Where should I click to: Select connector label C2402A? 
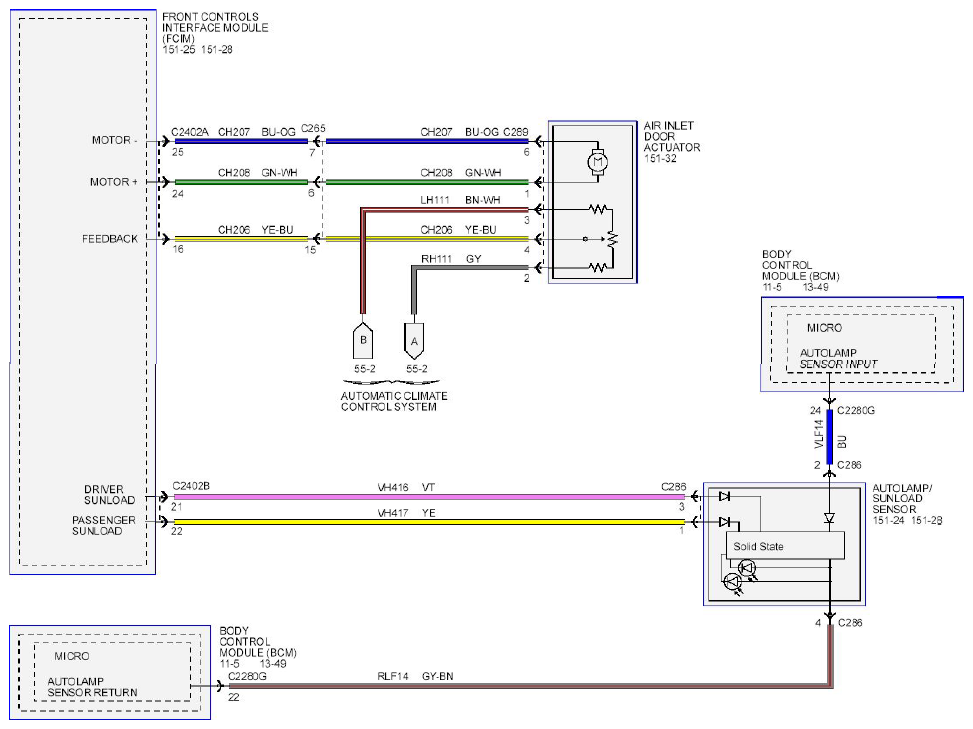(190, 132)
